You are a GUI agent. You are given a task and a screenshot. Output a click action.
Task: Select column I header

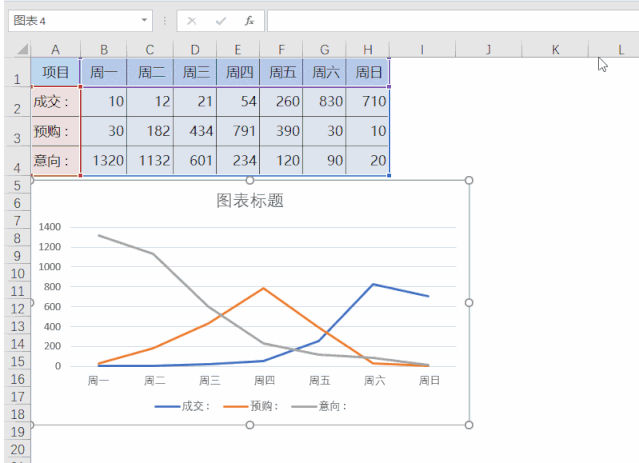(422, 50)
